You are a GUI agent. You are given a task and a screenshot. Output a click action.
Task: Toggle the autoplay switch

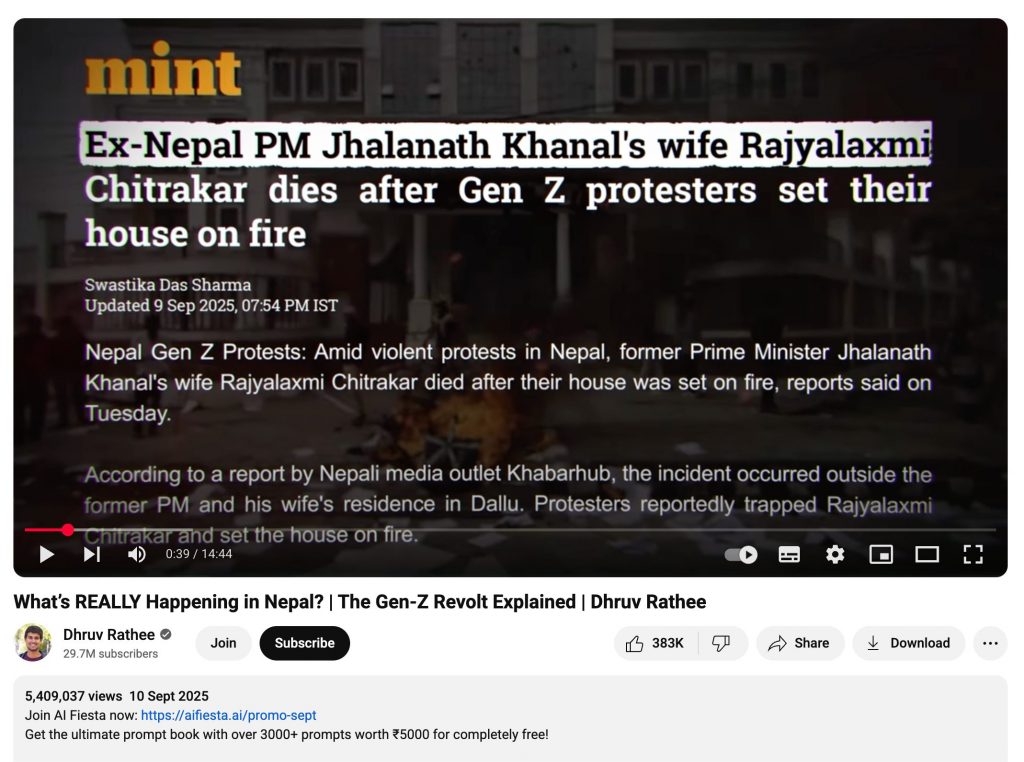(x=741, y=554)
